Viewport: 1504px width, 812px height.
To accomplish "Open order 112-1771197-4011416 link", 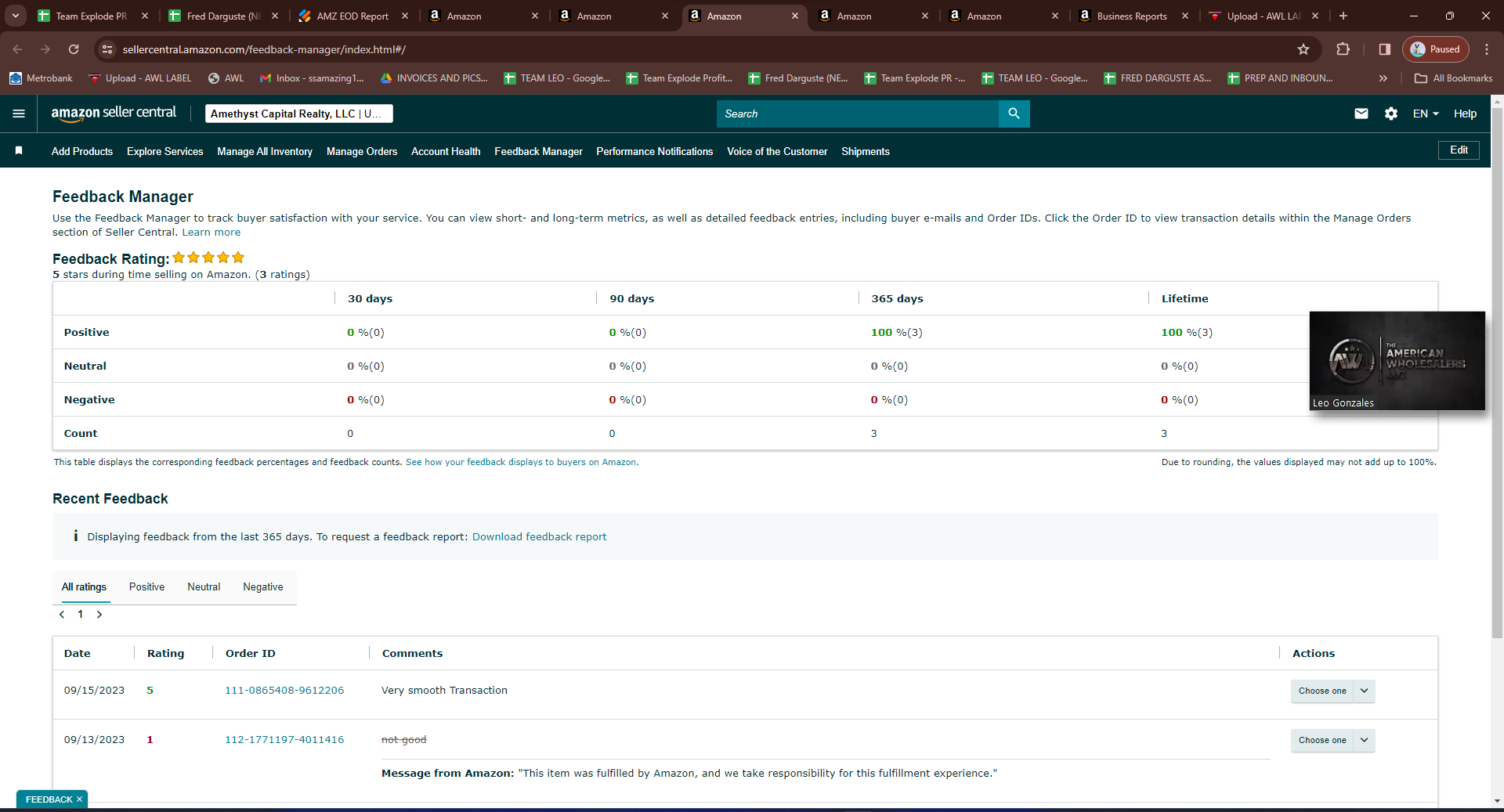I will click(284, 740).
